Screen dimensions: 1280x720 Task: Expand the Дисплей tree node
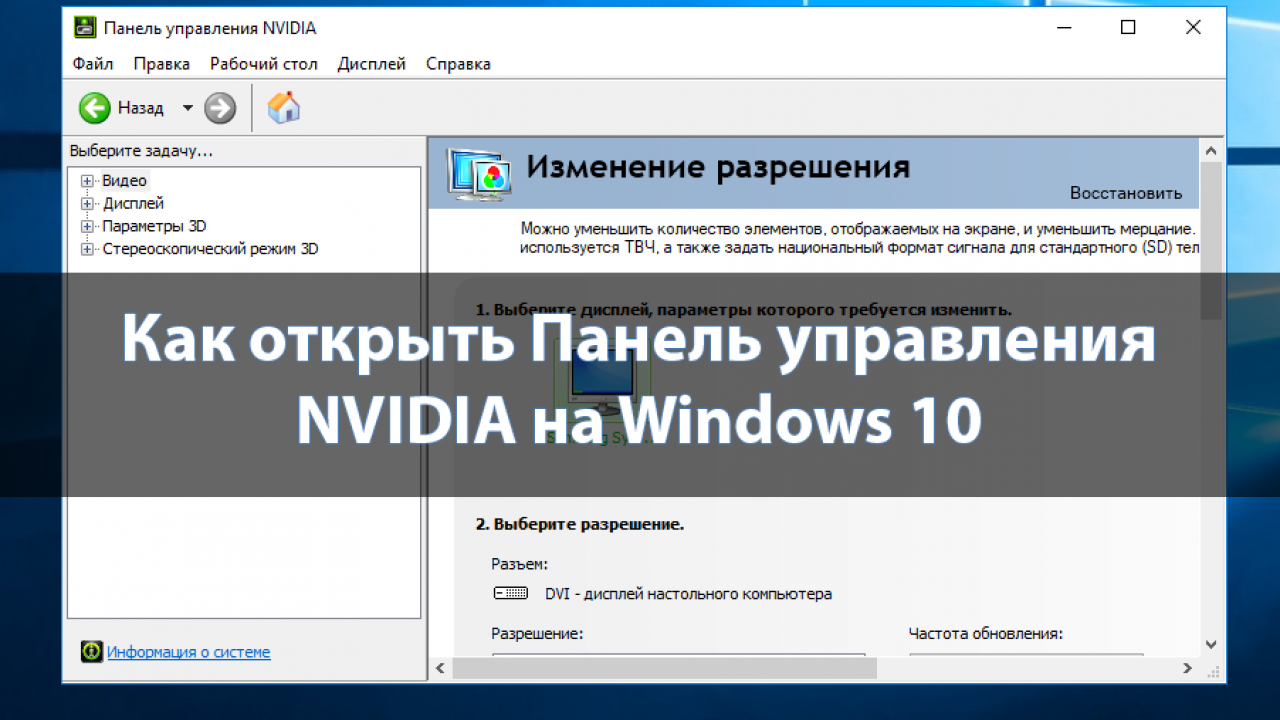pyautogui.click(x=87, y=204)
